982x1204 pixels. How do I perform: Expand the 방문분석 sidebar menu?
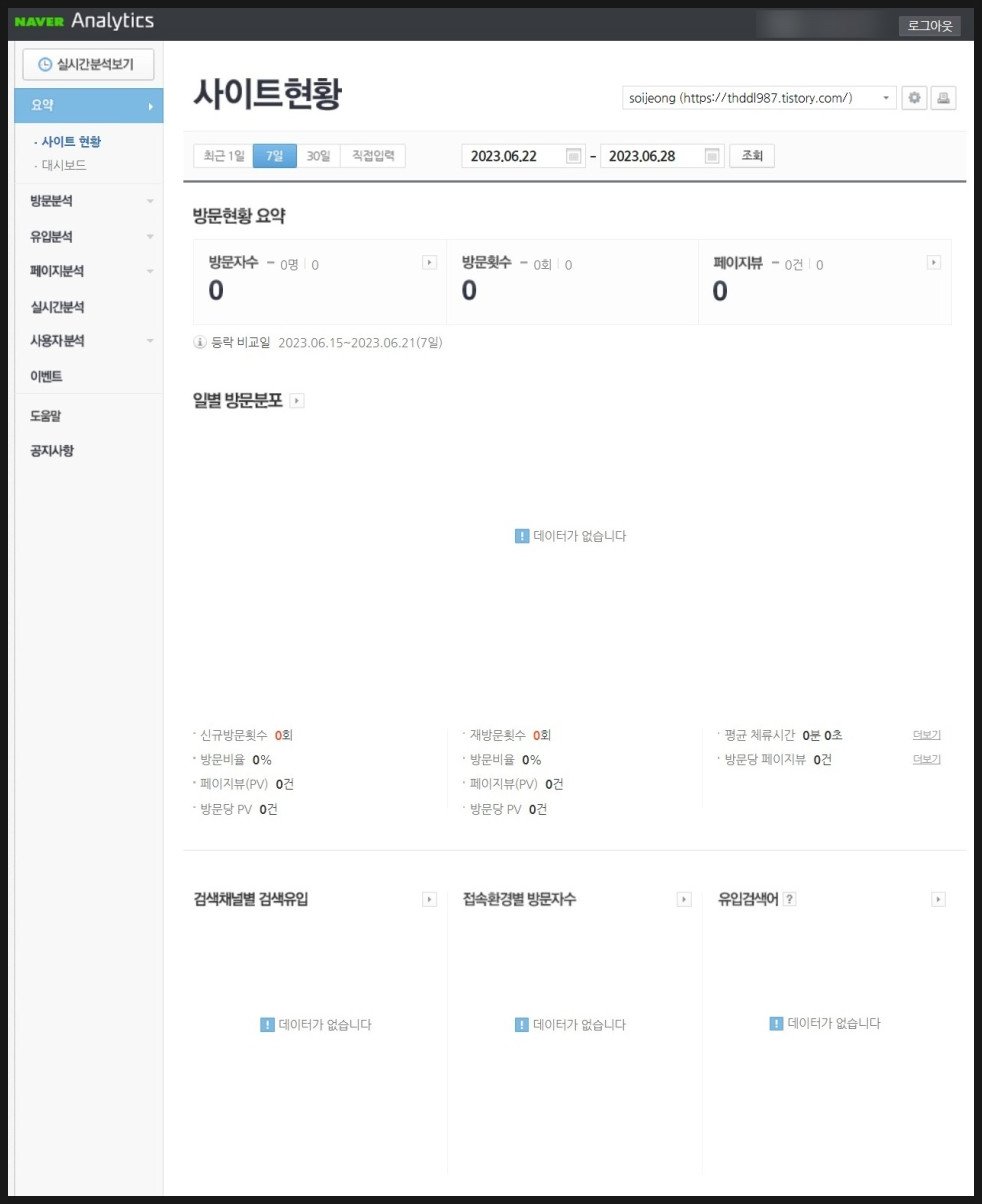89,201
